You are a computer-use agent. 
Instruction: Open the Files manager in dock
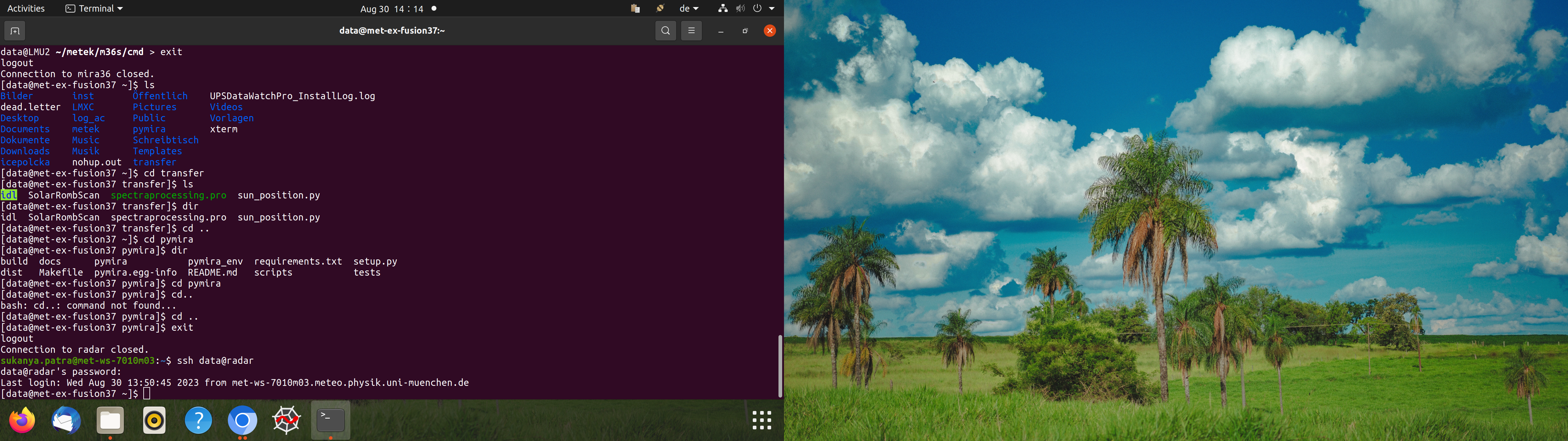pos(110,420)
